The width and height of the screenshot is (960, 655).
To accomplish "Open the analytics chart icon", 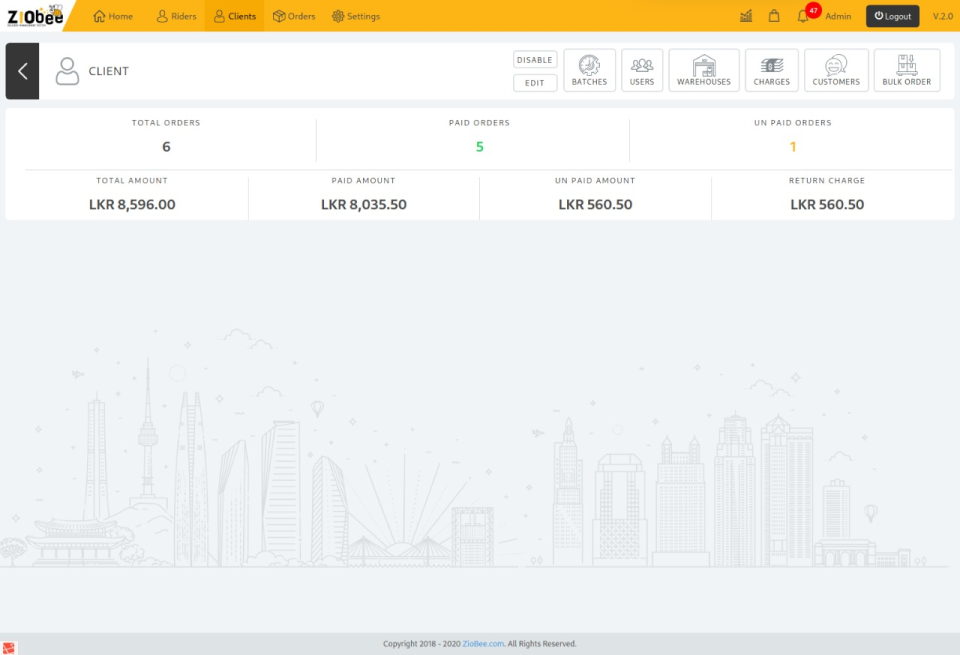I will 744,15.
